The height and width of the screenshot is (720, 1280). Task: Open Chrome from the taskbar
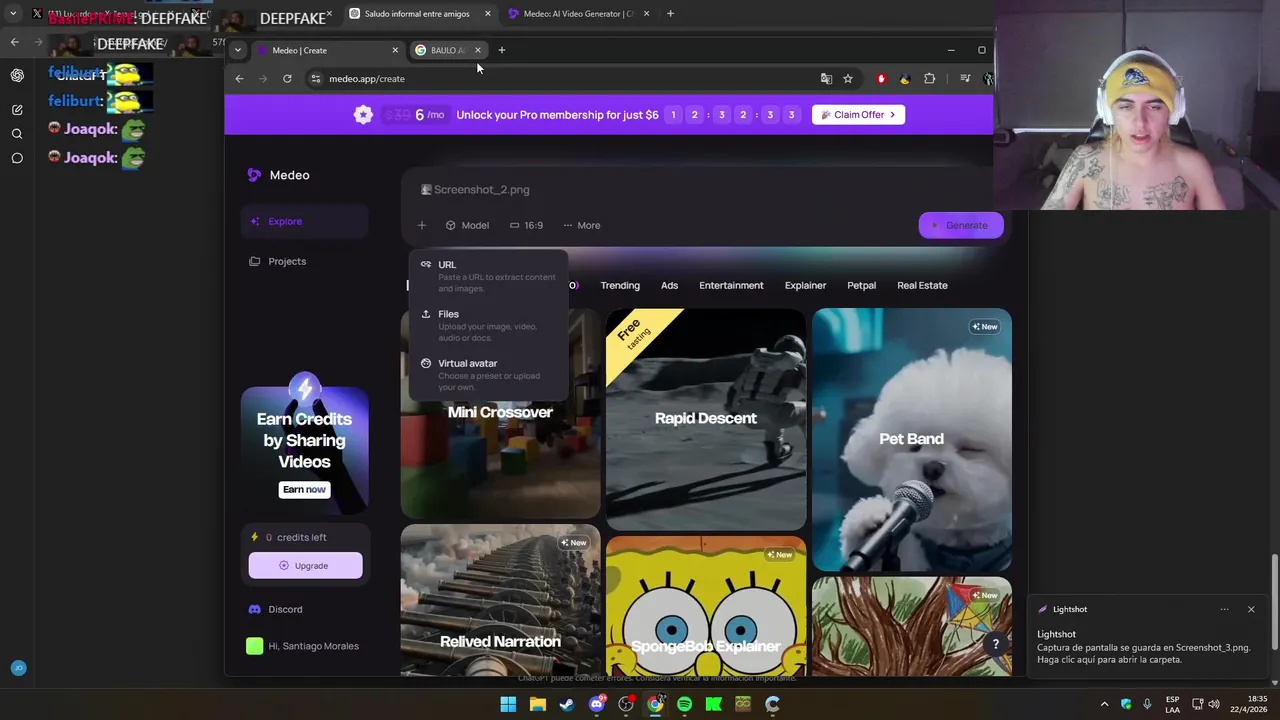pos(655,704)
